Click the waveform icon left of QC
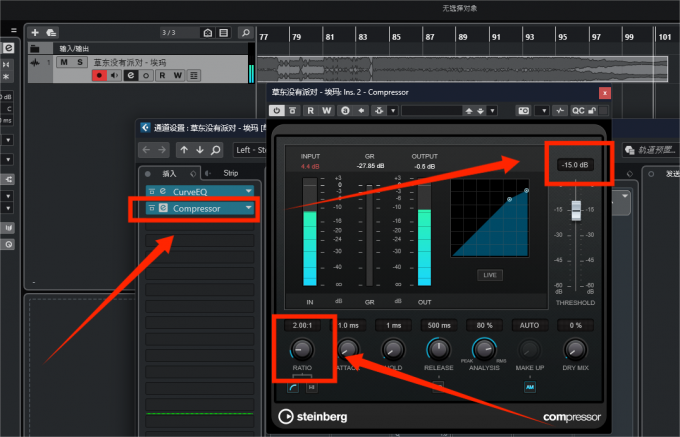Image resolution: width=680 pixels, height=437 pixels. (x=560, y=111)
